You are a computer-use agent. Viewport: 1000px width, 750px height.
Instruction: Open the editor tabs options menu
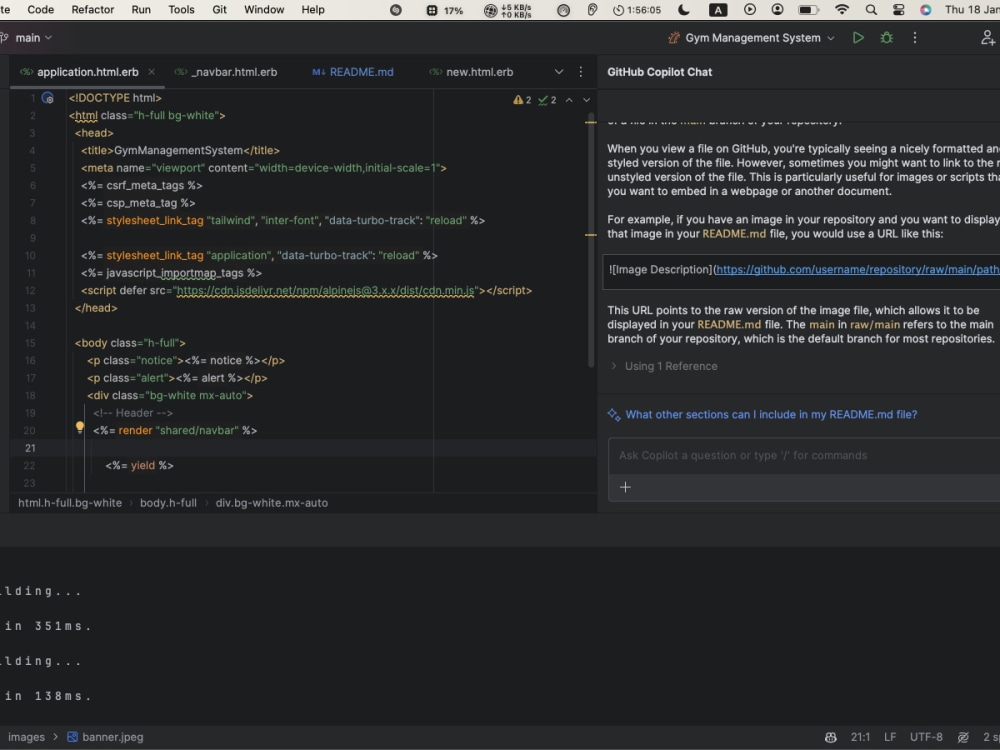(580, 72)
